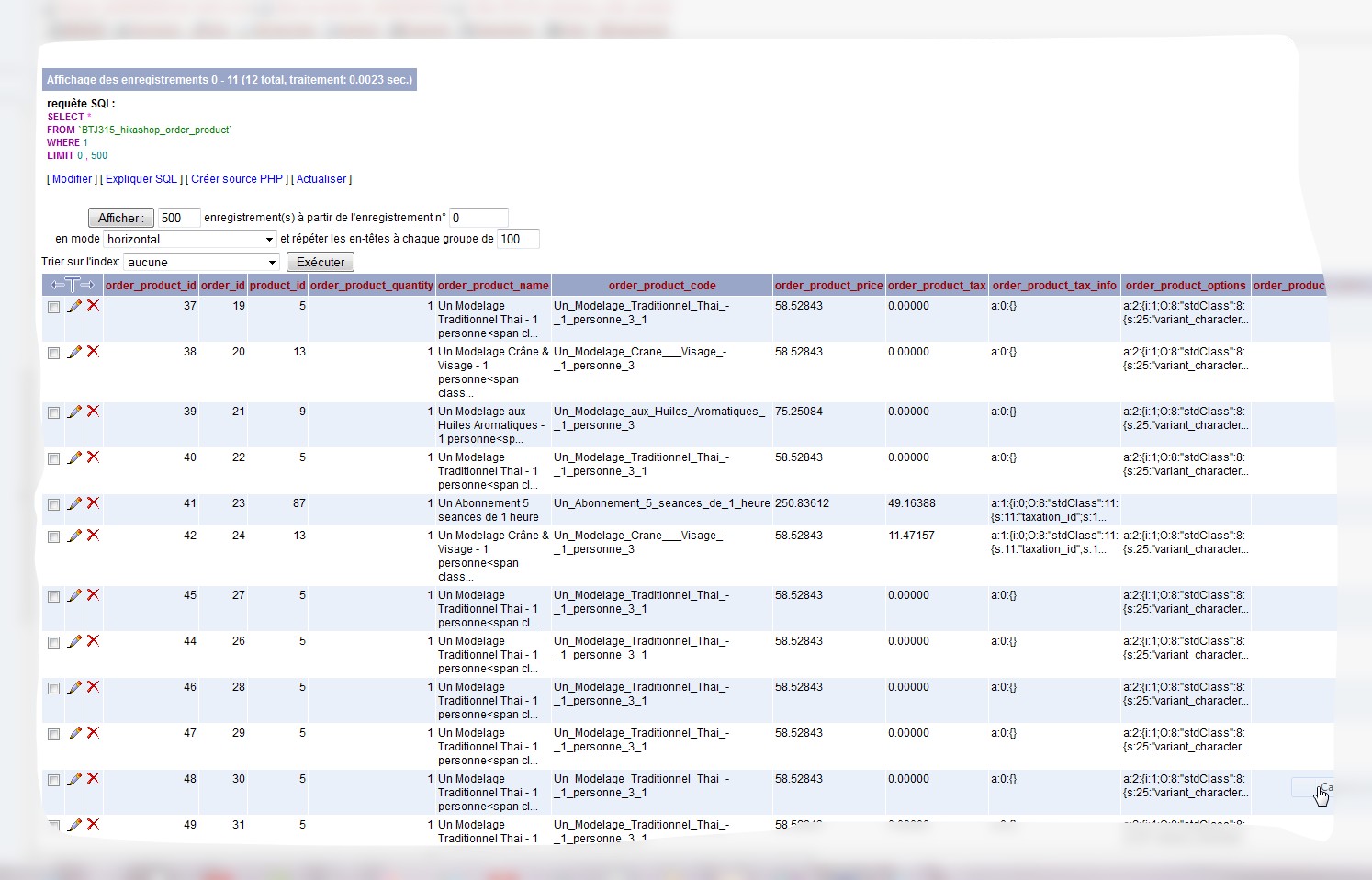The width and height of the screenshot is (1372, 880).
Task: Delete the row with order_product_id 39
Action: pyautogui.click(x=93, y=412)
